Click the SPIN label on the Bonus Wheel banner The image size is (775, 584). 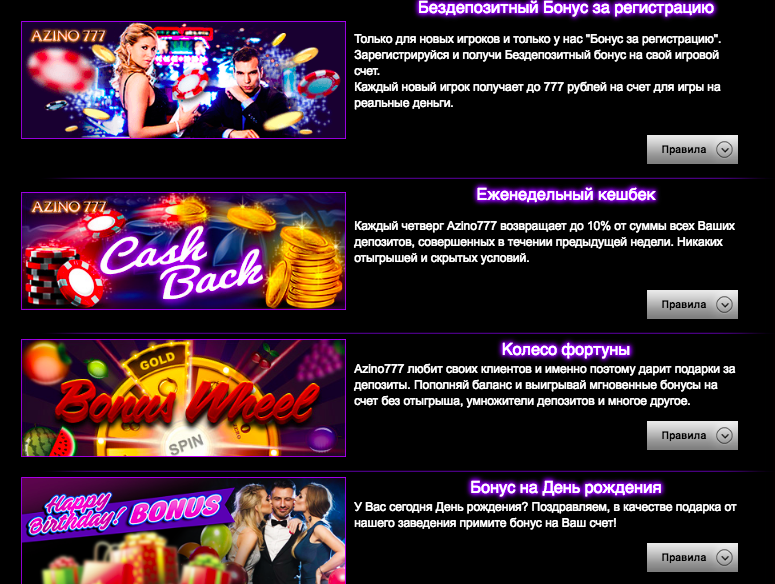[185, 445]
